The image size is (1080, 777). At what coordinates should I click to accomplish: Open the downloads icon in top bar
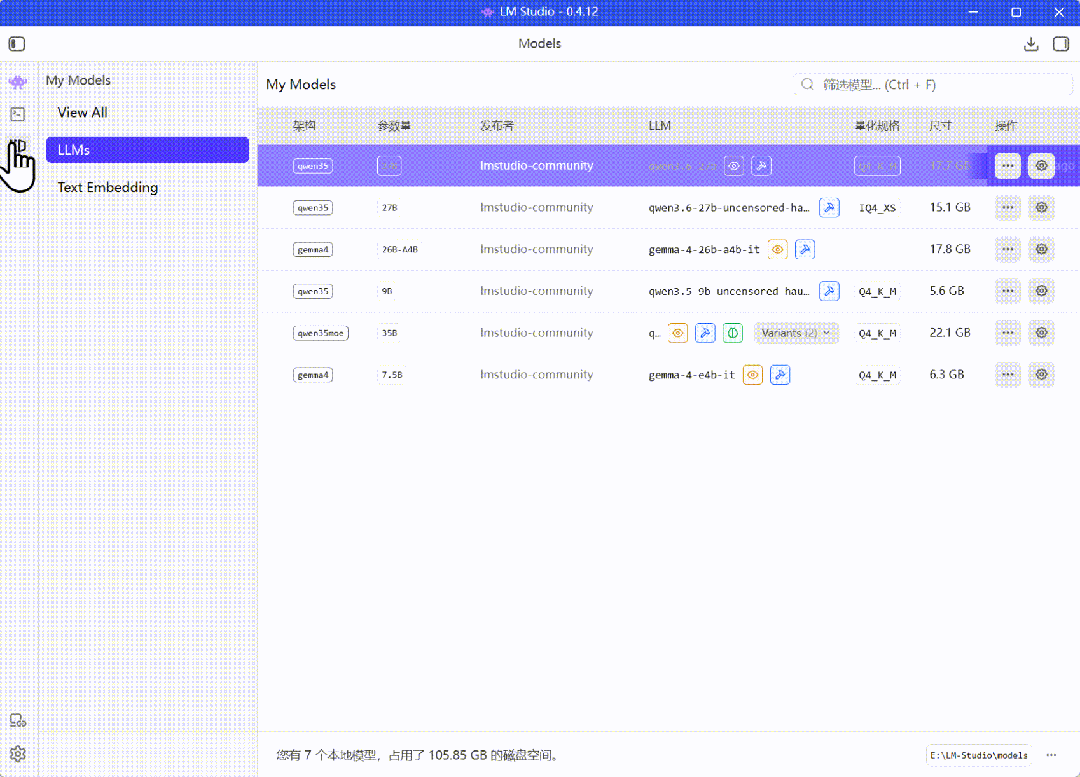click(x=1030, y=44)
